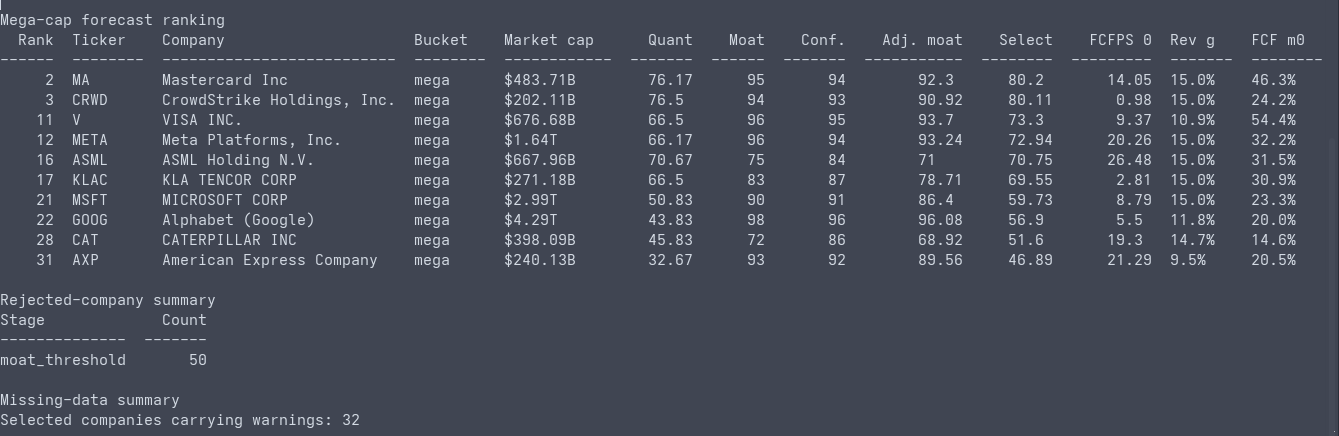The height and width of the screenshot is (436, 1339).
Task: Select American Express Company text
Action: (x=270, y=260)
